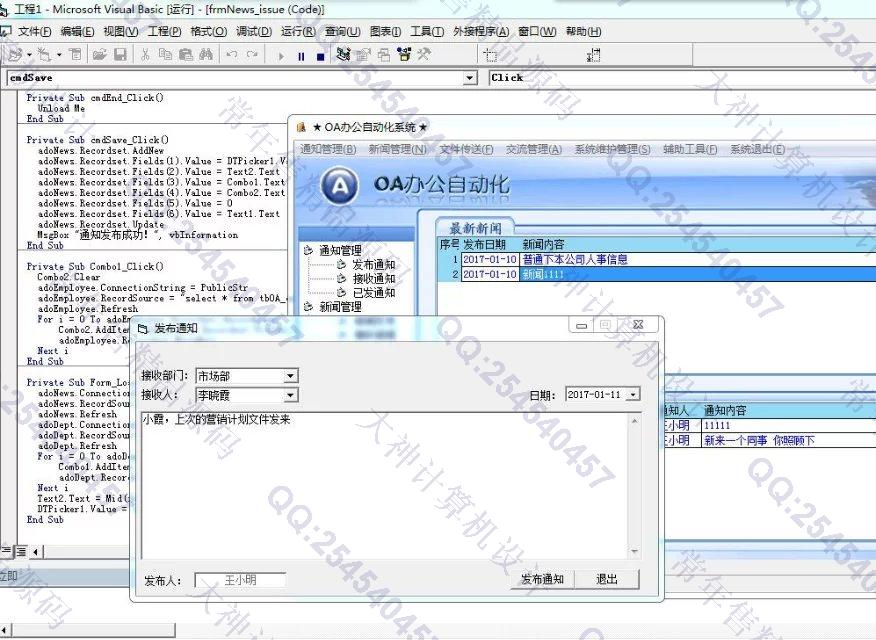This screenshot has width=876, height=640.
Task: Open the 接收人 combo box showing 李晓霞
Action: point(290,395)
